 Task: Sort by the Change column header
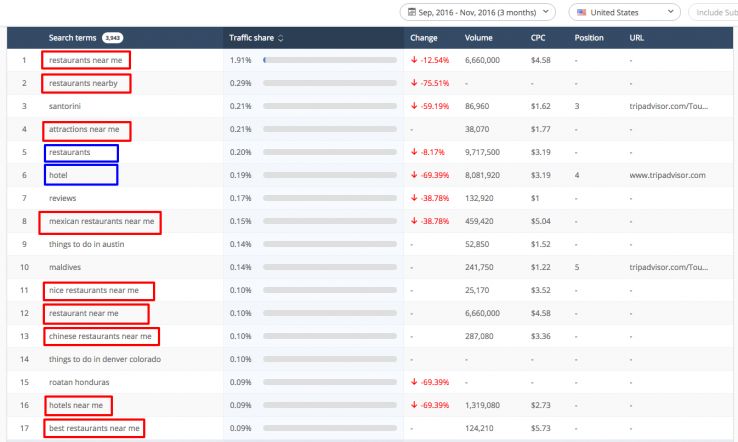coord(423,38)
